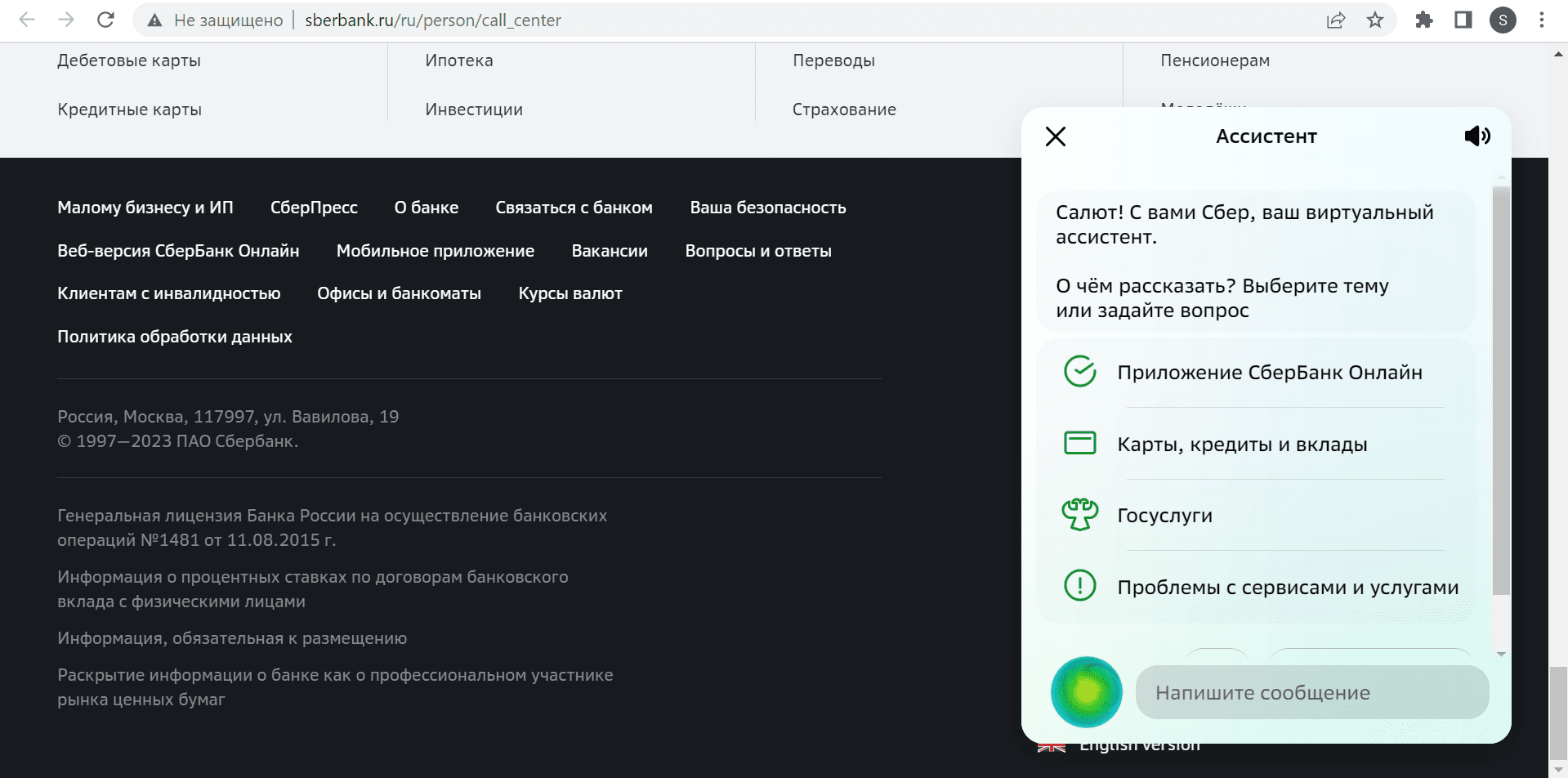Open Кредитные карты link
This screenshot has width=1568, height=778.
point(129,110)
